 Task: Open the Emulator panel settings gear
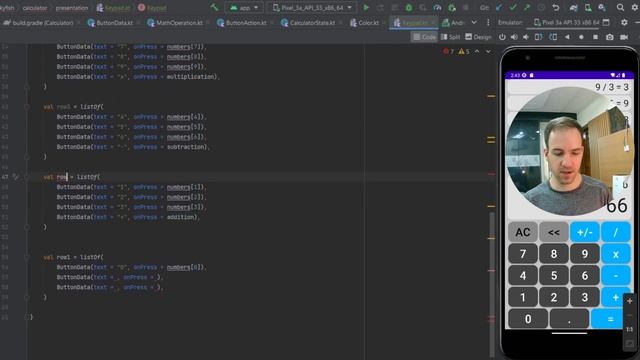624,22
